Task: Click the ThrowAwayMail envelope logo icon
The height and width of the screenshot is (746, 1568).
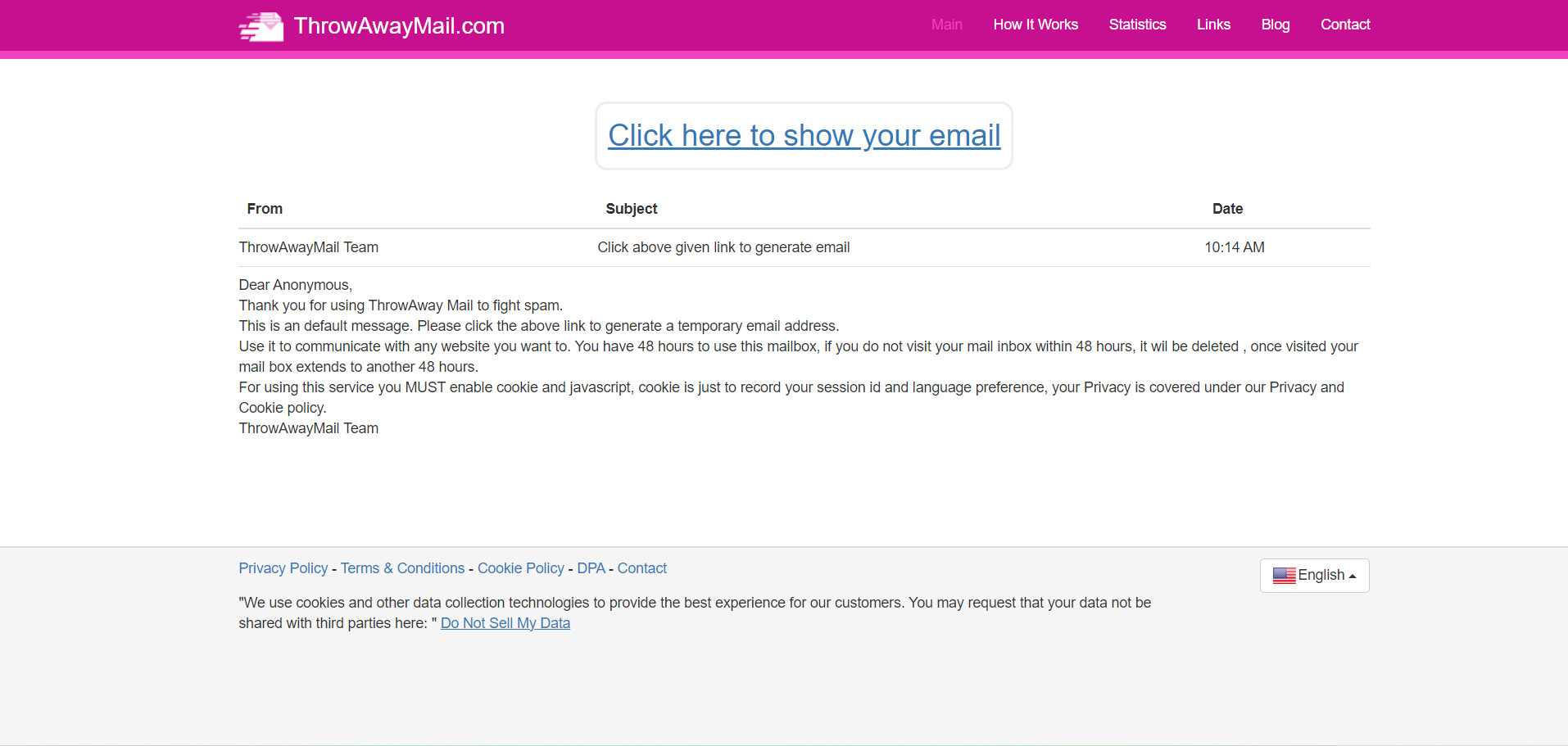Action: (x=261, y=26)
